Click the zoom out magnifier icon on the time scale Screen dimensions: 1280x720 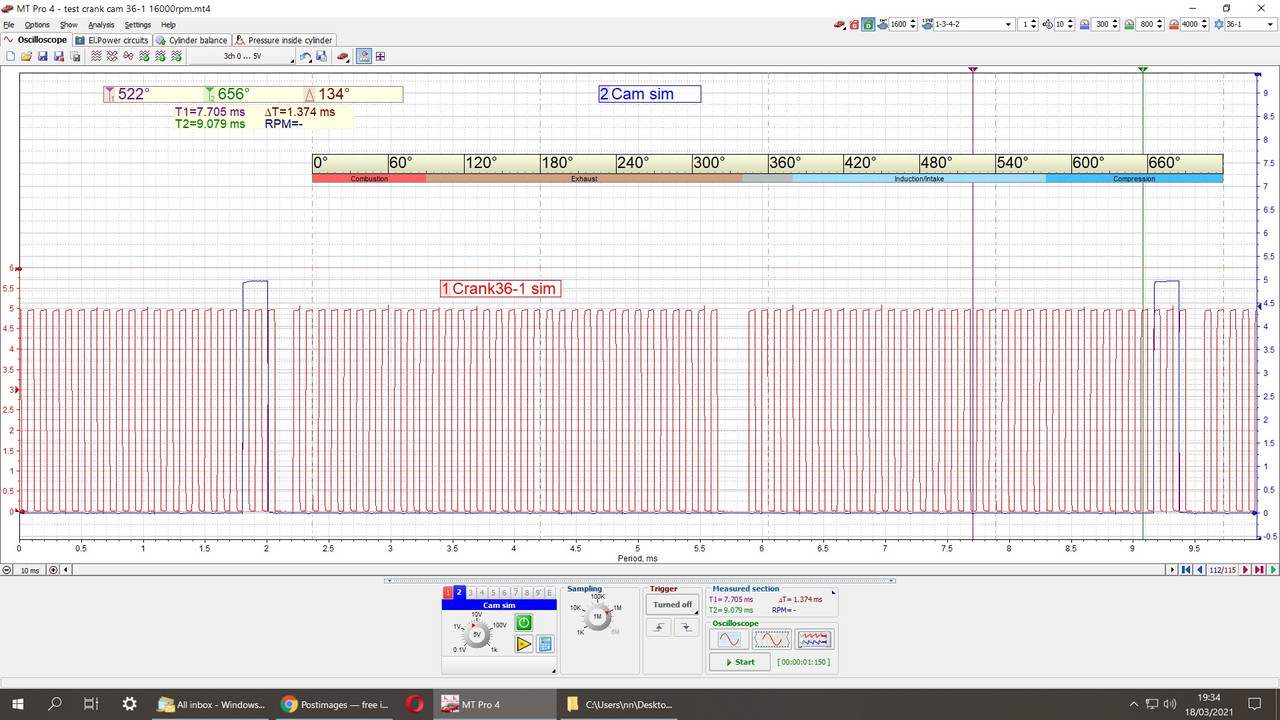pyautogui.click(x=7, y=569)
